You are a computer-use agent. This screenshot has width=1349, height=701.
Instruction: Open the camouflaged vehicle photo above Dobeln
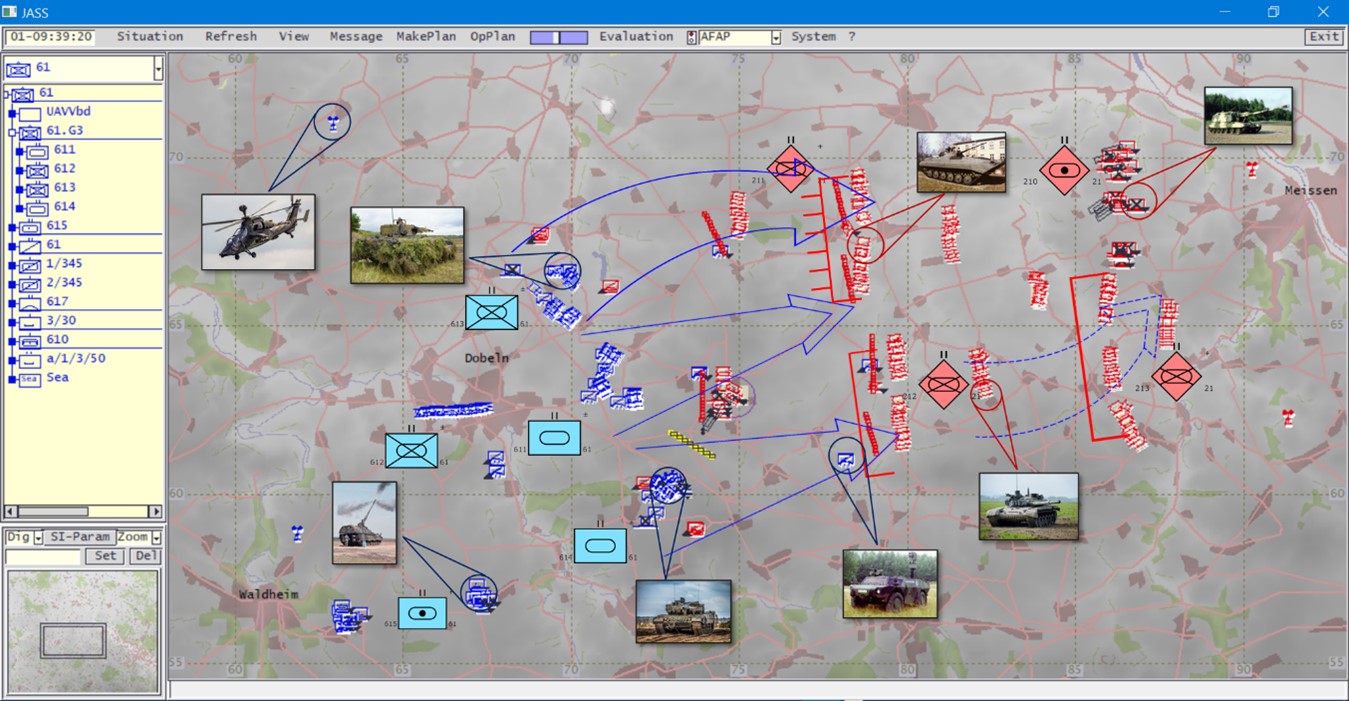pos(407,245)
